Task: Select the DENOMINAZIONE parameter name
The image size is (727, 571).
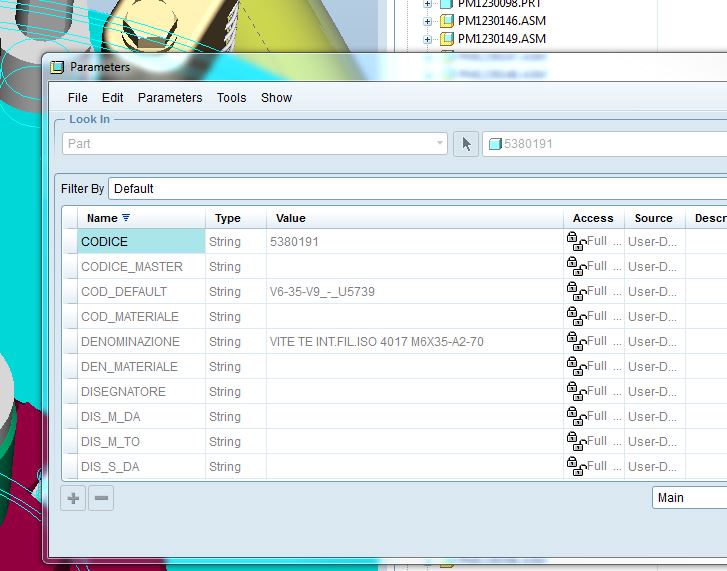Action: [x=141, y=342]
